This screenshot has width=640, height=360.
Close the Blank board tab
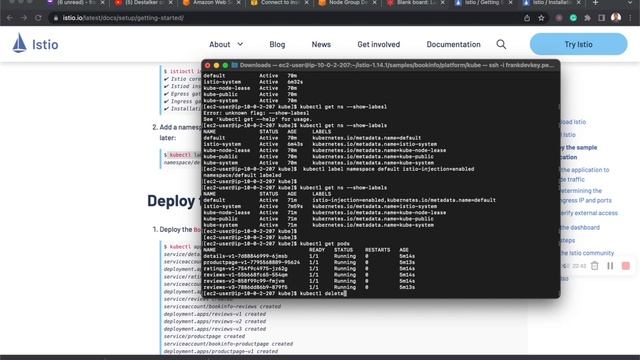pos(442,3)
